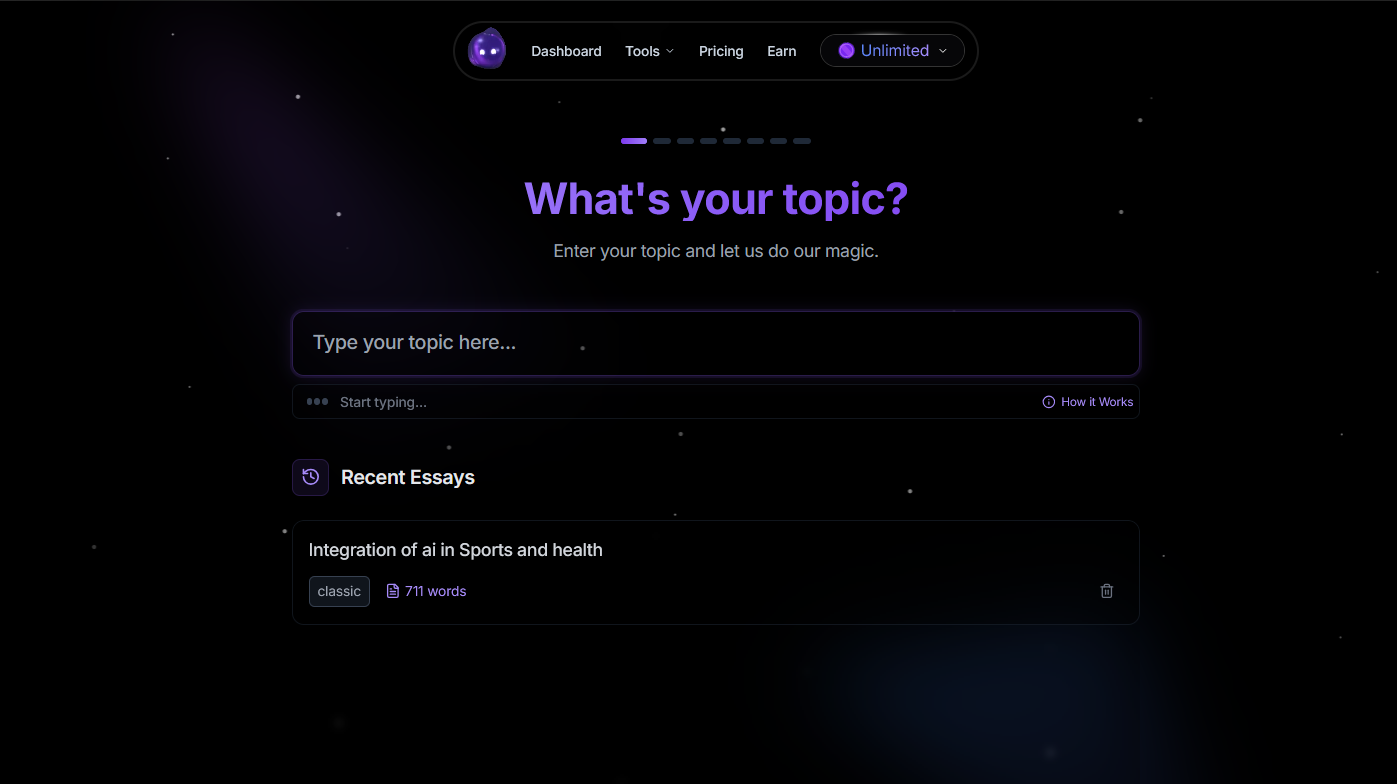Click the purple mascot logo
Image resolution: width=1397 pixels, height=784 pixels.
[x=487, y=50]
